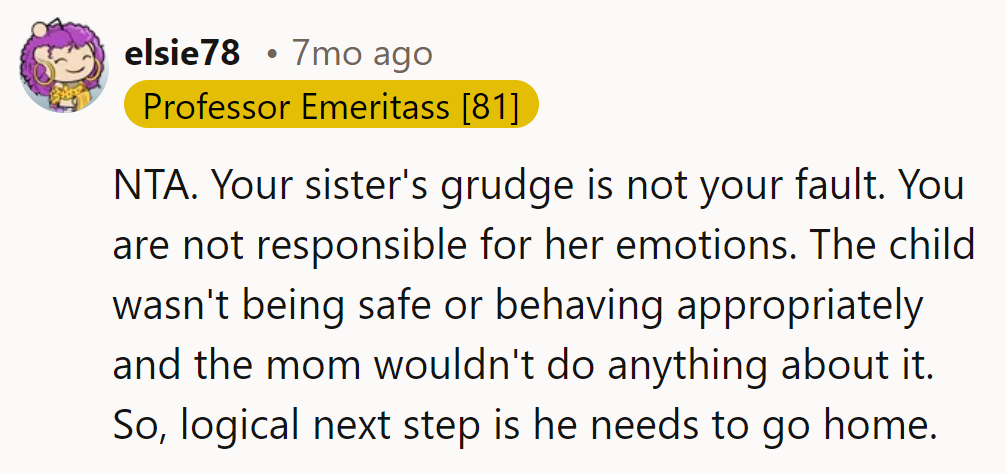Screen dimensions: 1006x474
Task: Click "NTA" at the start of the comment
Action: [146, 187]
